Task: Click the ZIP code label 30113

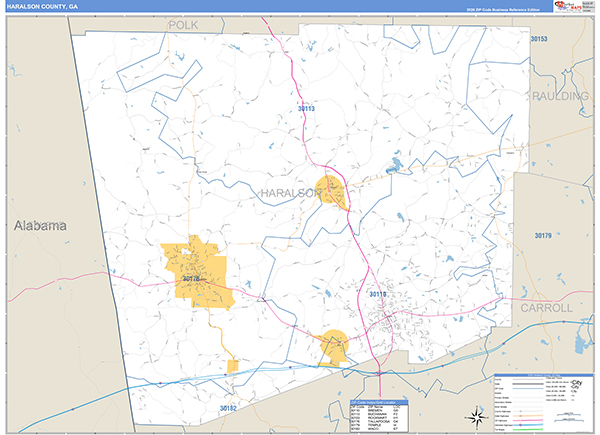Action: pos(306,109)
